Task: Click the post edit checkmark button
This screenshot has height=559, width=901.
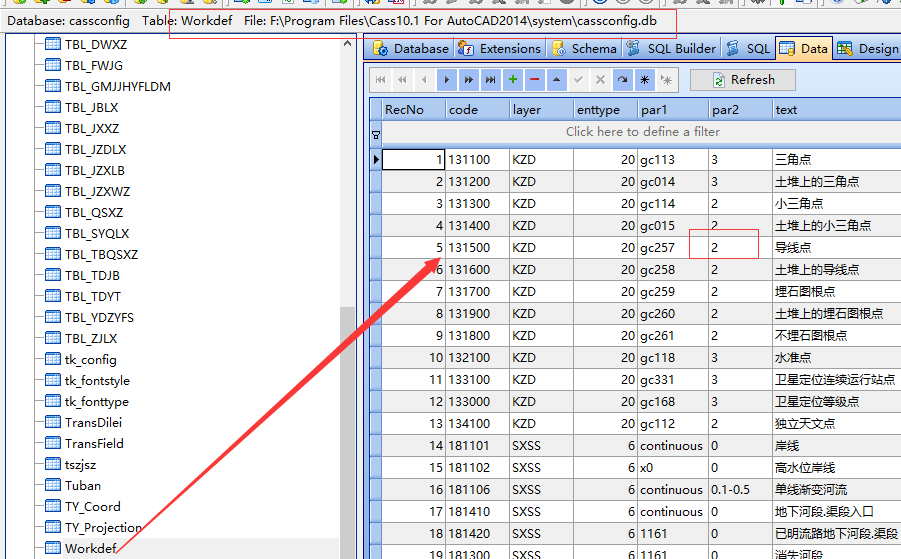Action: (579, 80)
